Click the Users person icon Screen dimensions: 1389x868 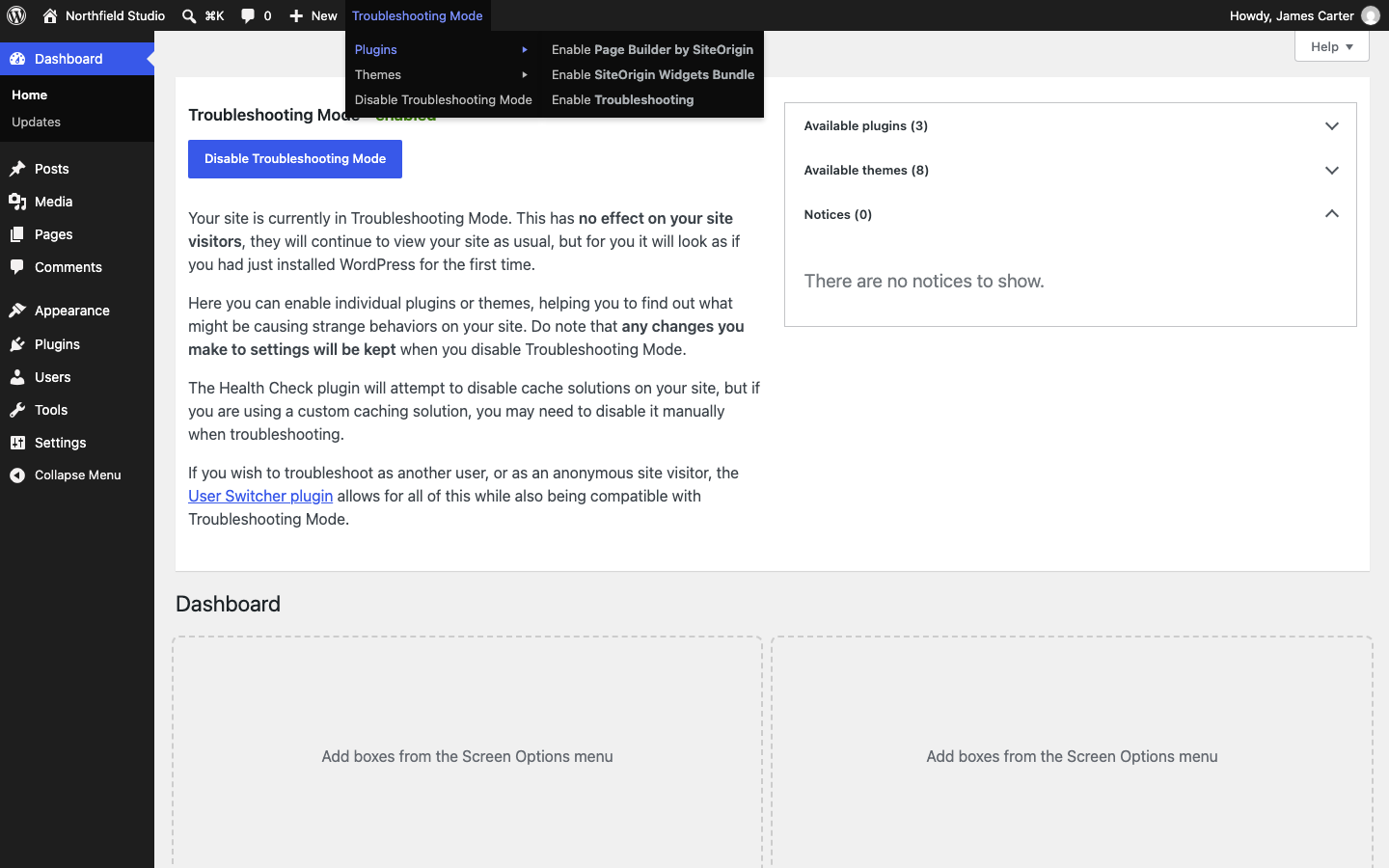pos(17,377)
